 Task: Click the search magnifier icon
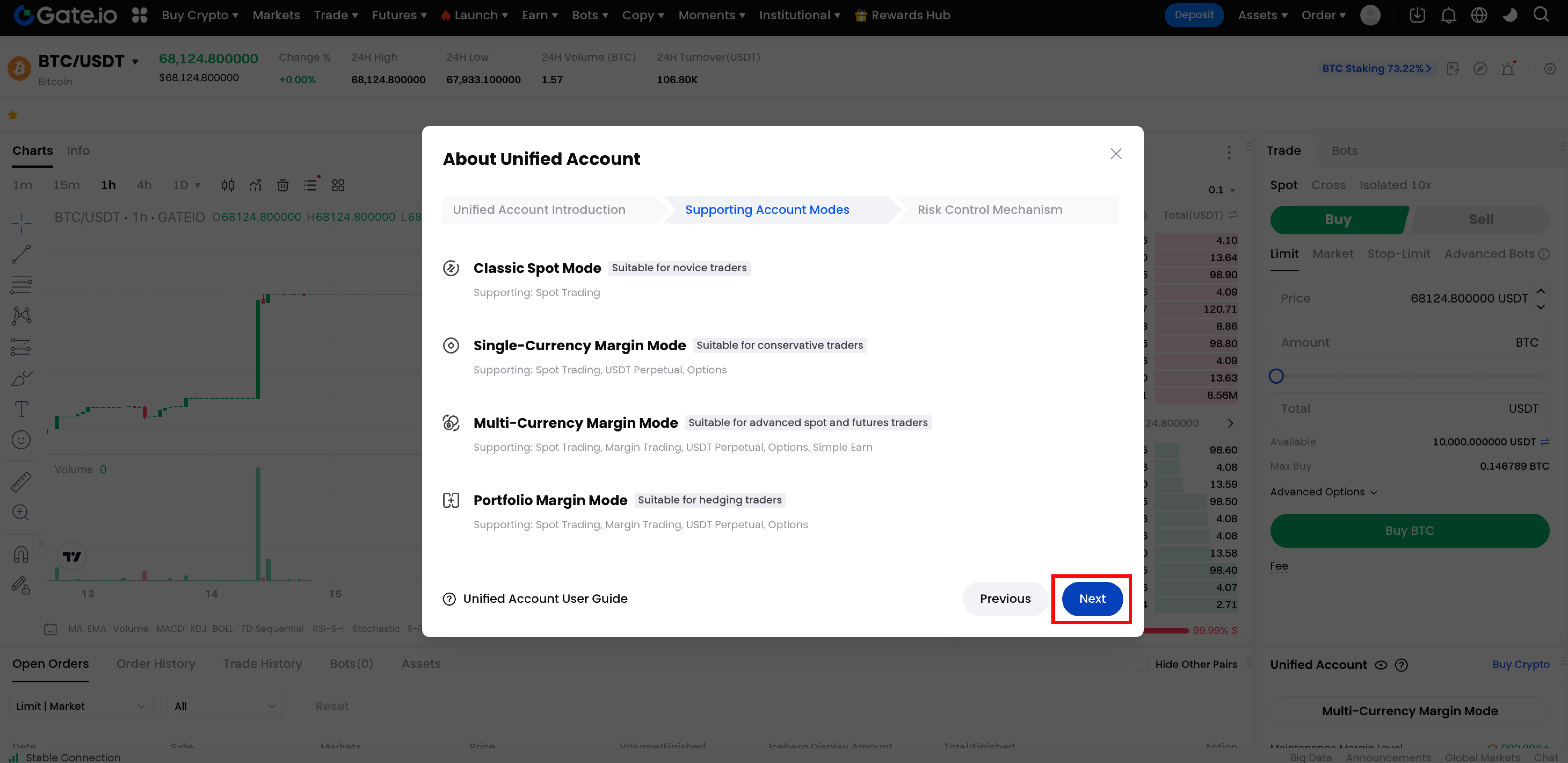tap(1541, 15)
